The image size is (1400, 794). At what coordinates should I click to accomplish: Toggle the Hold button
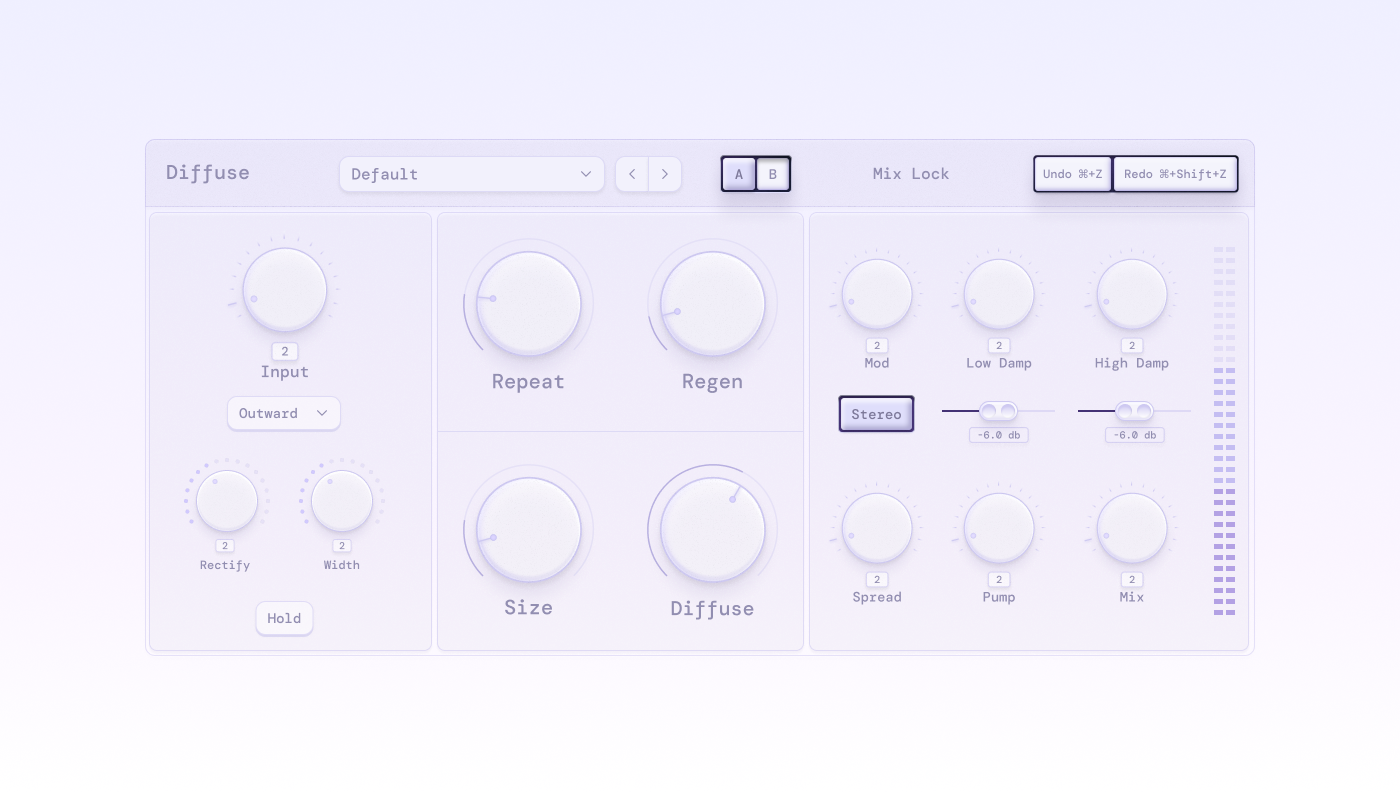284,618
